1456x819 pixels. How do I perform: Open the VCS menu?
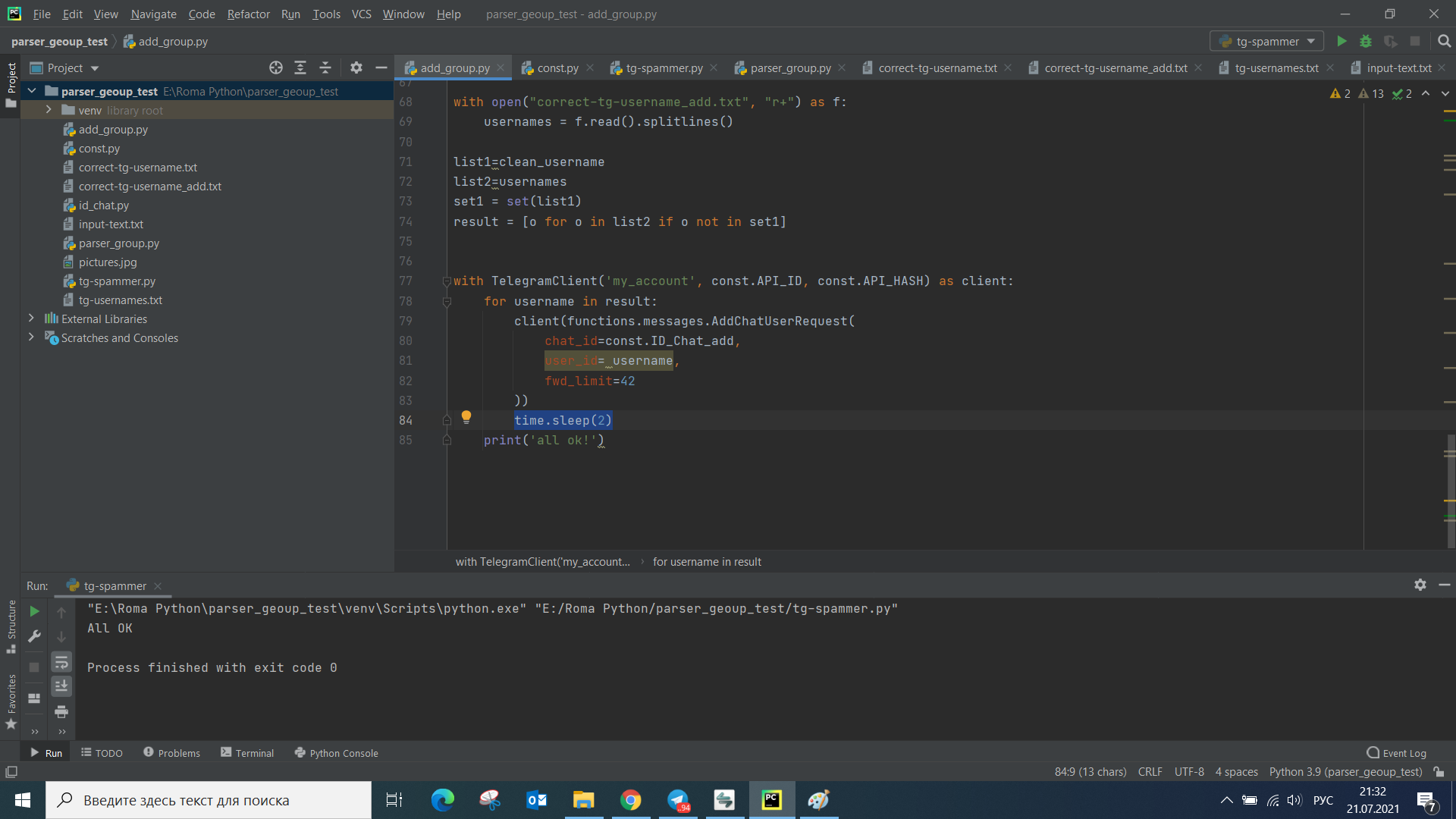point(361,14)
